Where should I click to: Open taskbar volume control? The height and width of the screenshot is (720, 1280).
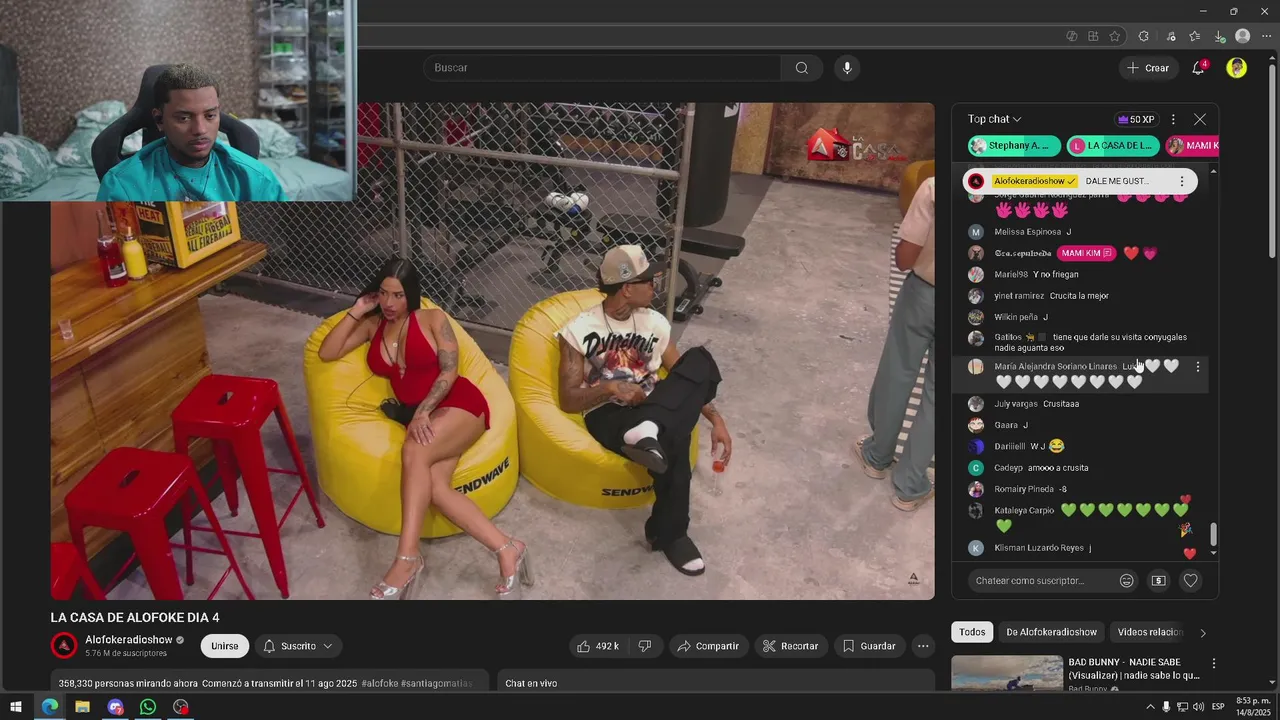pyautogui.click(x=1198, y=707)
